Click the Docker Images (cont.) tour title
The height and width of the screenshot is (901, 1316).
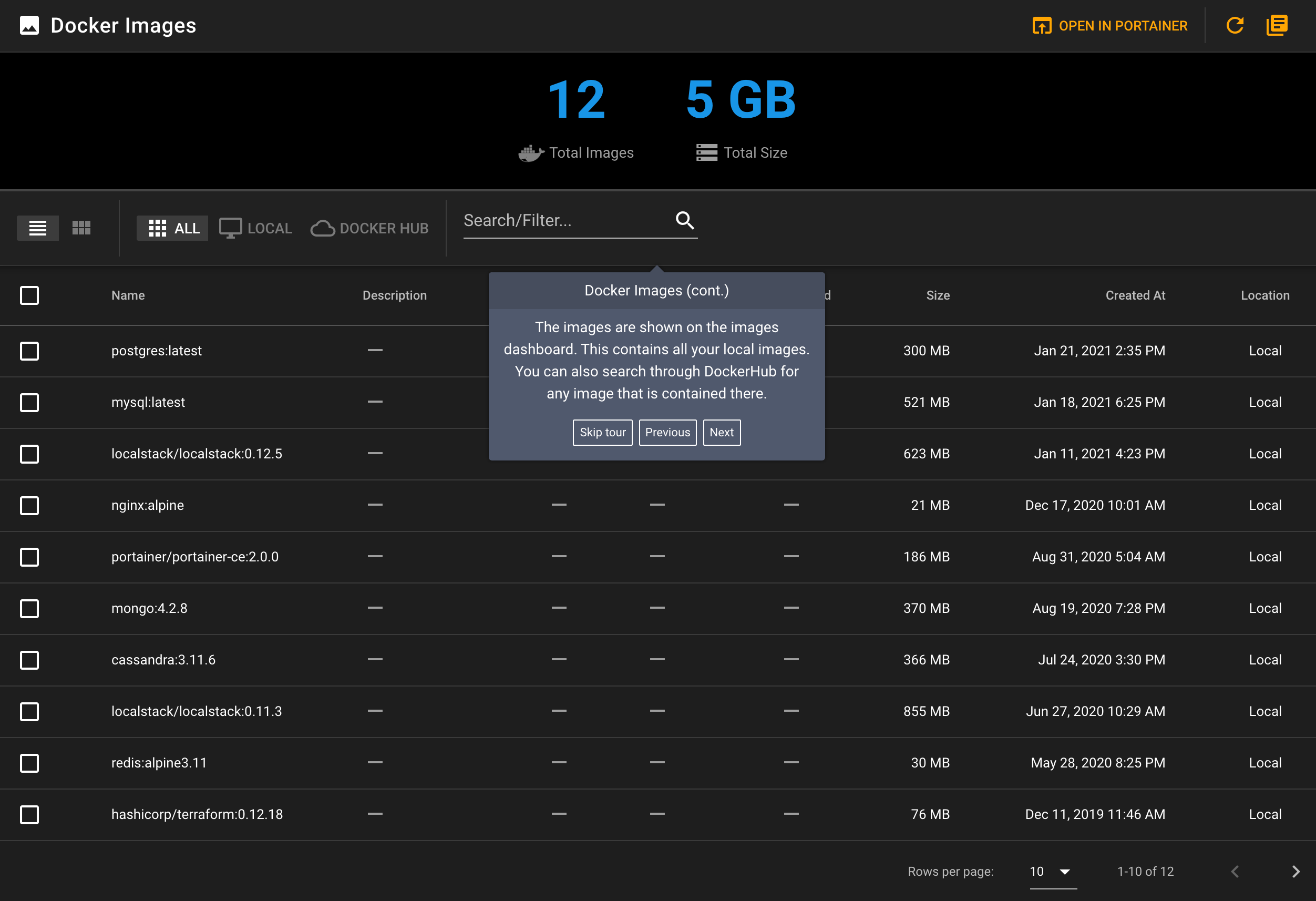click(657, 291)
